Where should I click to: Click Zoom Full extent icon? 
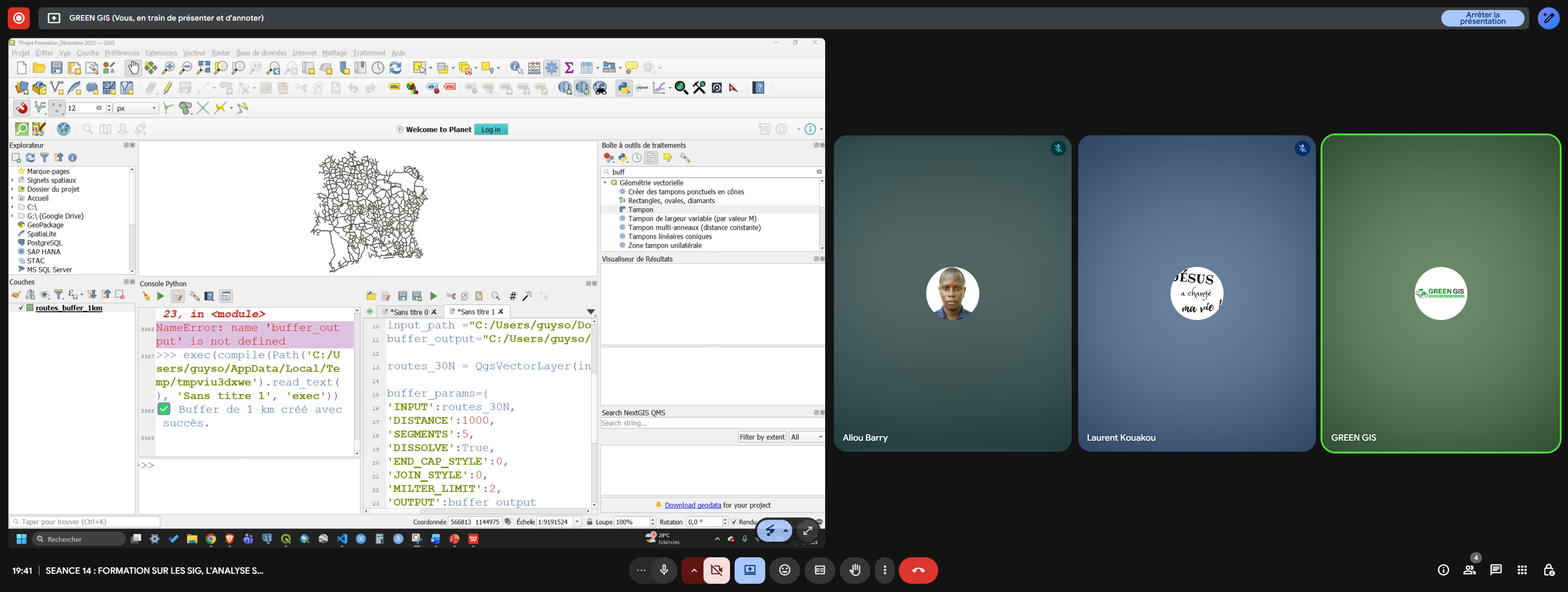pos(203,68)
